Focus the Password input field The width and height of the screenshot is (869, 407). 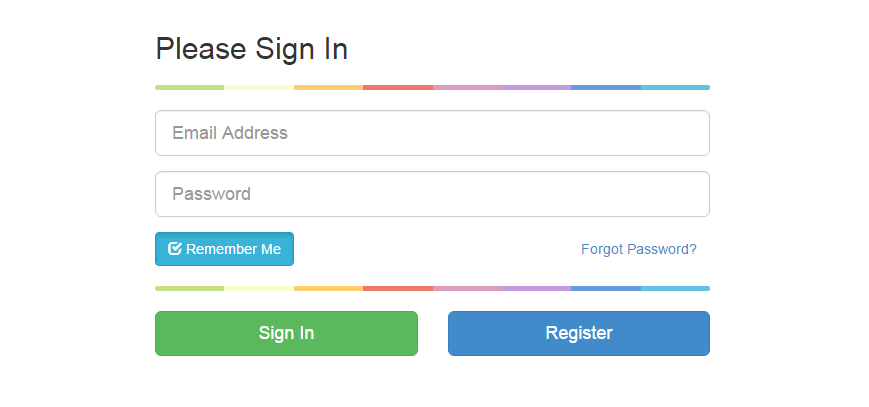pos(432,194)
